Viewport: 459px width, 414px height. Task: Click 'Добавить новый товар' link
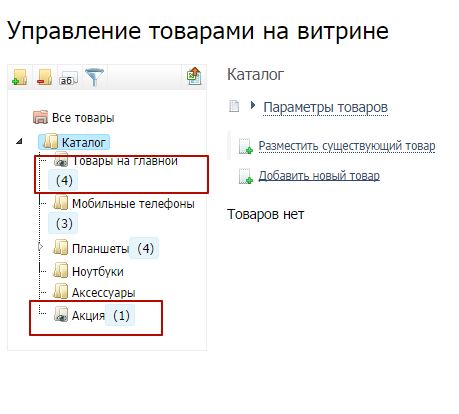(319, 175)
